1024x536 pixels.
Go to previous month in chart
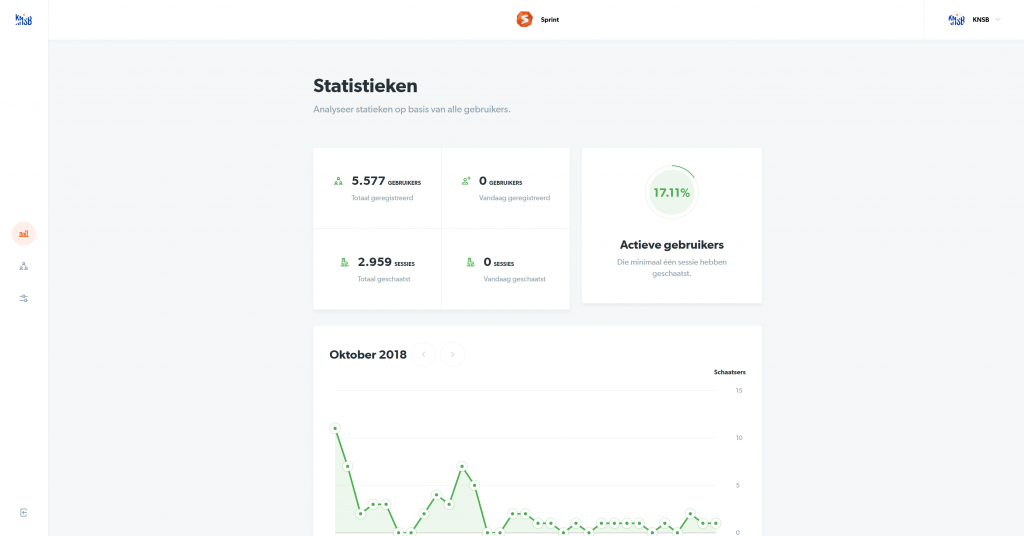coord(424,354)
